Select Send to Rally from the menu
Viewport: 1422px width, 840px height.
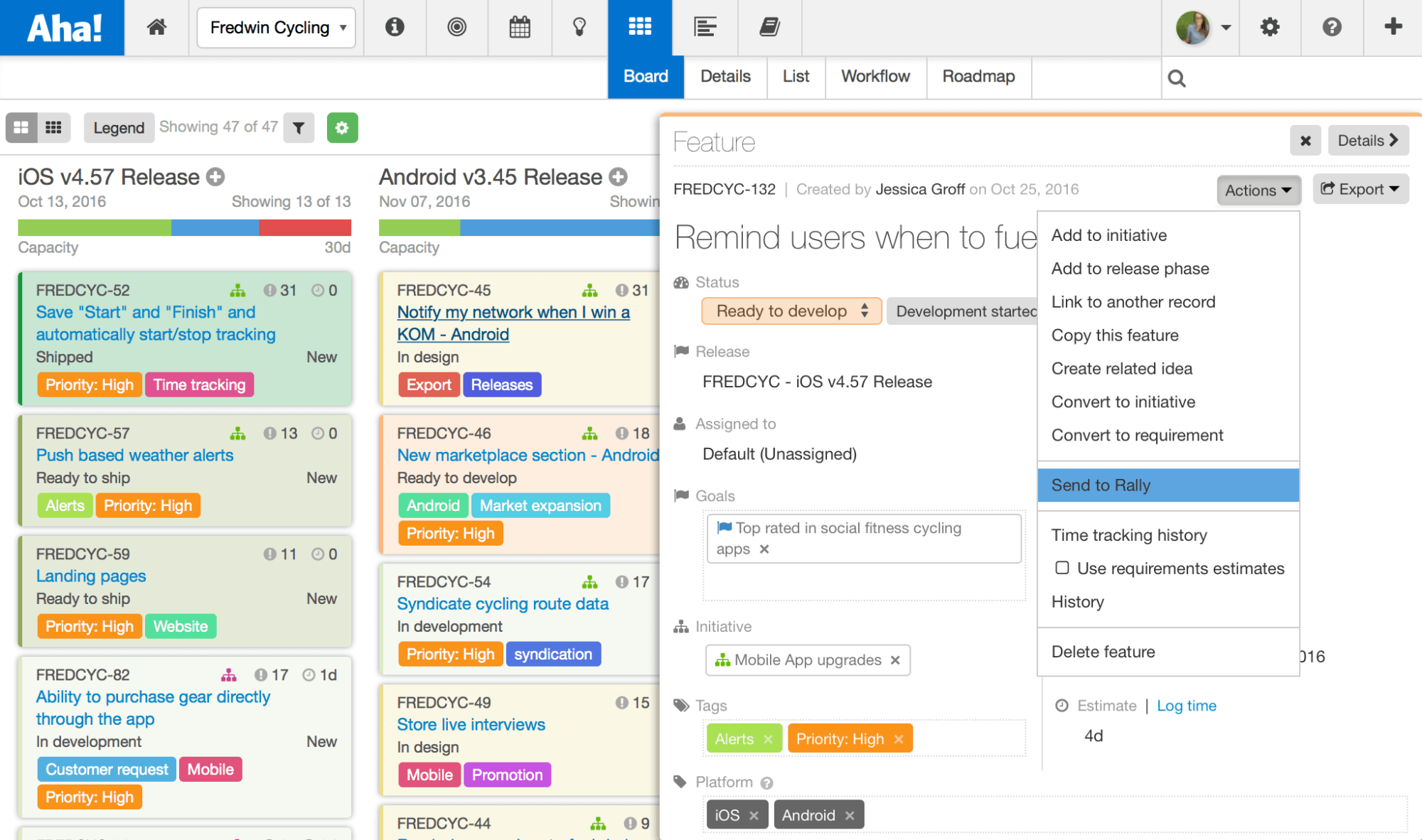[x=1101, y=485]
